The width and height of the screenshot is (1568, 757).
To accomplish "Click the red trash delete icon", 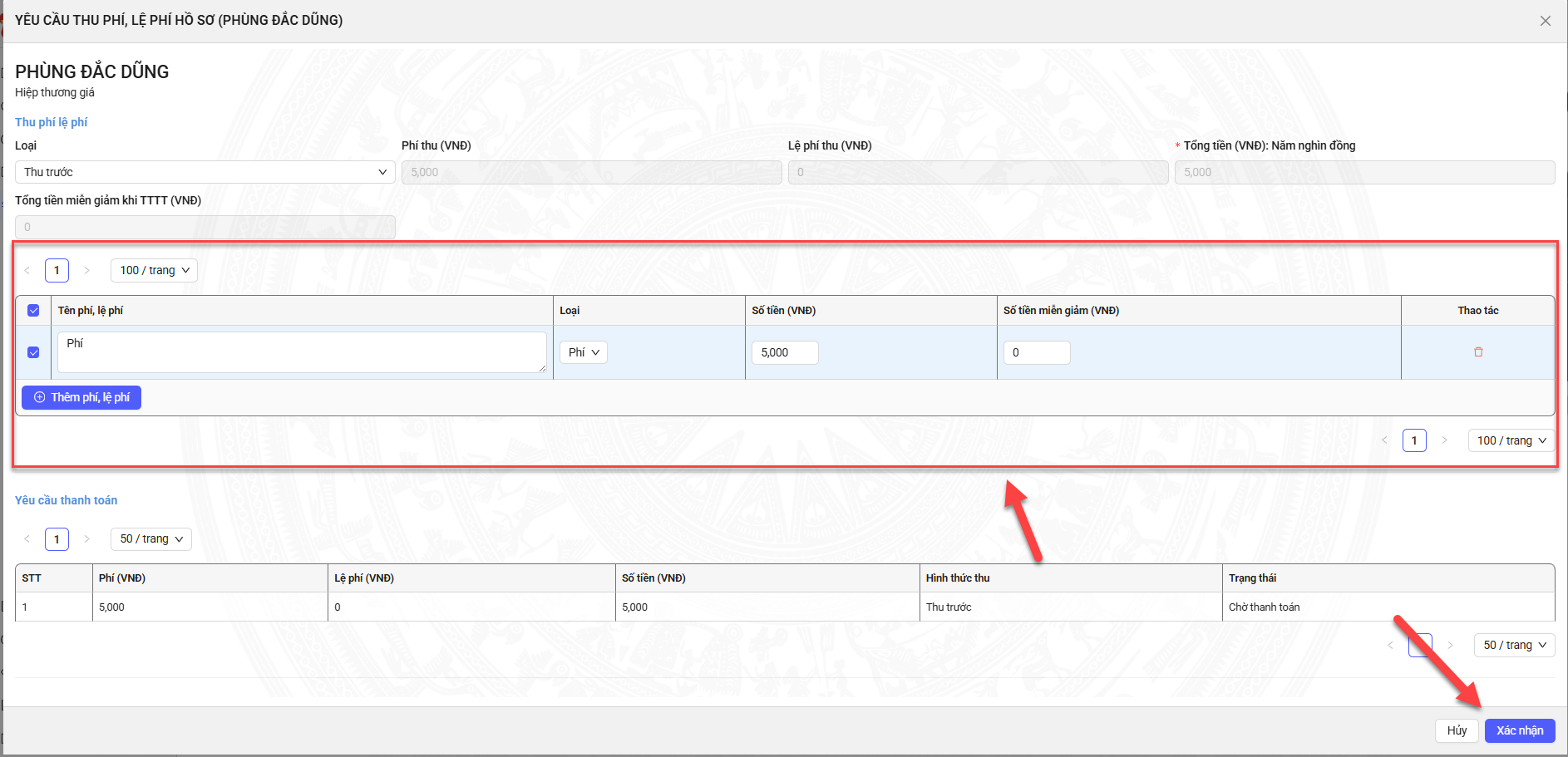I will pos(1478,352).
